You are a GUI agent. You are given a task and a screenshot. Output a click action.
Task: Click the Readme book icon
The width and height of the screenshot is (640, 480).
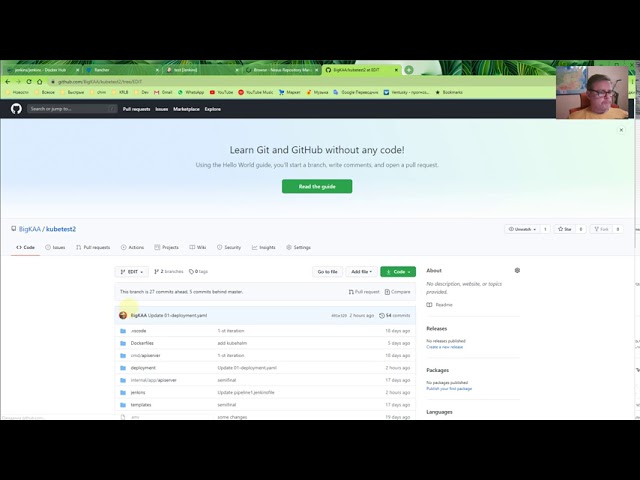tap(430, 305)
